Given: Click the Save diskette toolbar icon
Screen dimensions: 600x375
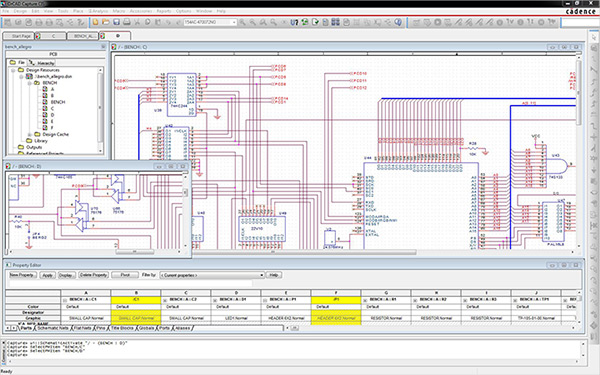Looking at the screenshot, I should pyautogui.click(x=116, y=22).
